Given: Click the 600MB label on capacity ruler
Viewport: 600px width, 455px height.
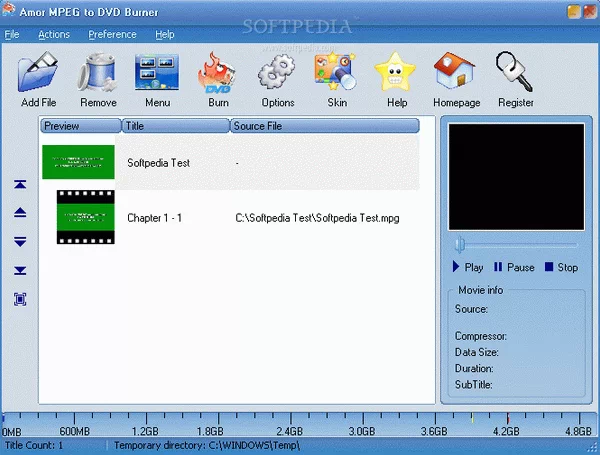Looking at the screenshot, I should (74, 431).
